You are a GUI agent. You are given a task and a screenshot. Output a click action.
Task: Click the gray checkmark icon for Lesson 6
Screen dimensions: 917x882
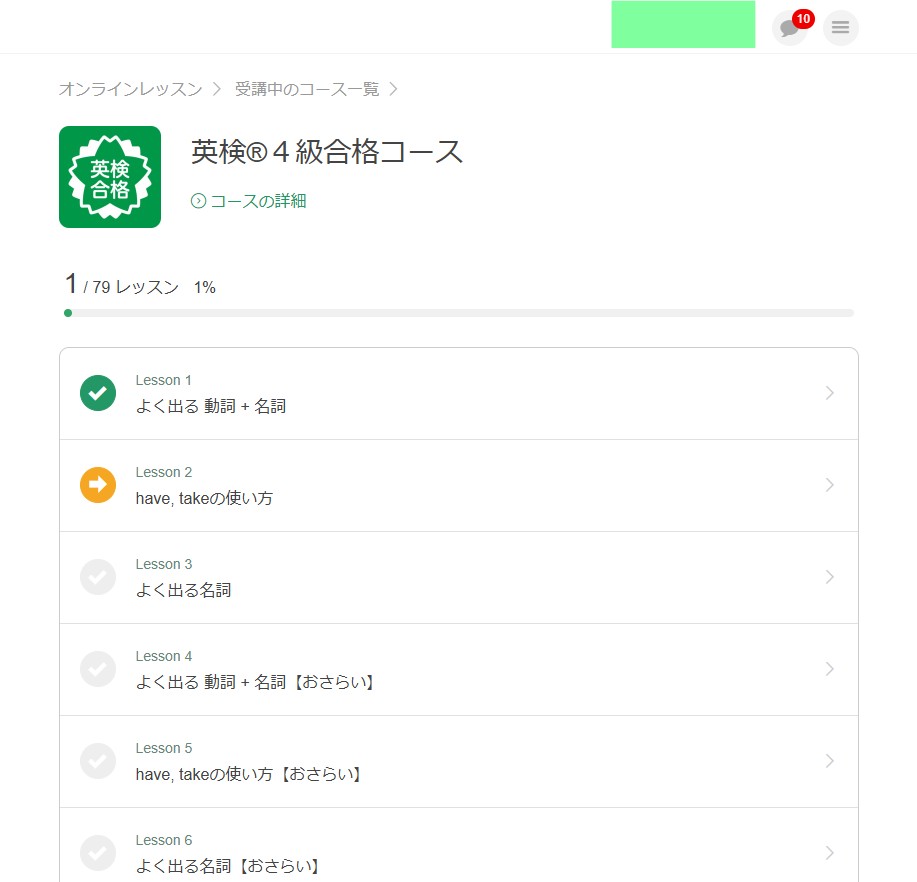[x=98, y=853]
